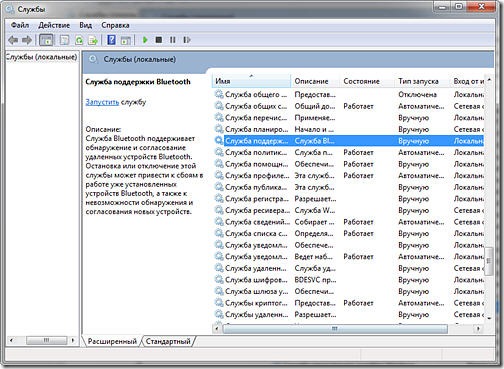Click the green Refresh toolbar icon
Viewport: 504px width, 369px height.
tap(79, 40)
